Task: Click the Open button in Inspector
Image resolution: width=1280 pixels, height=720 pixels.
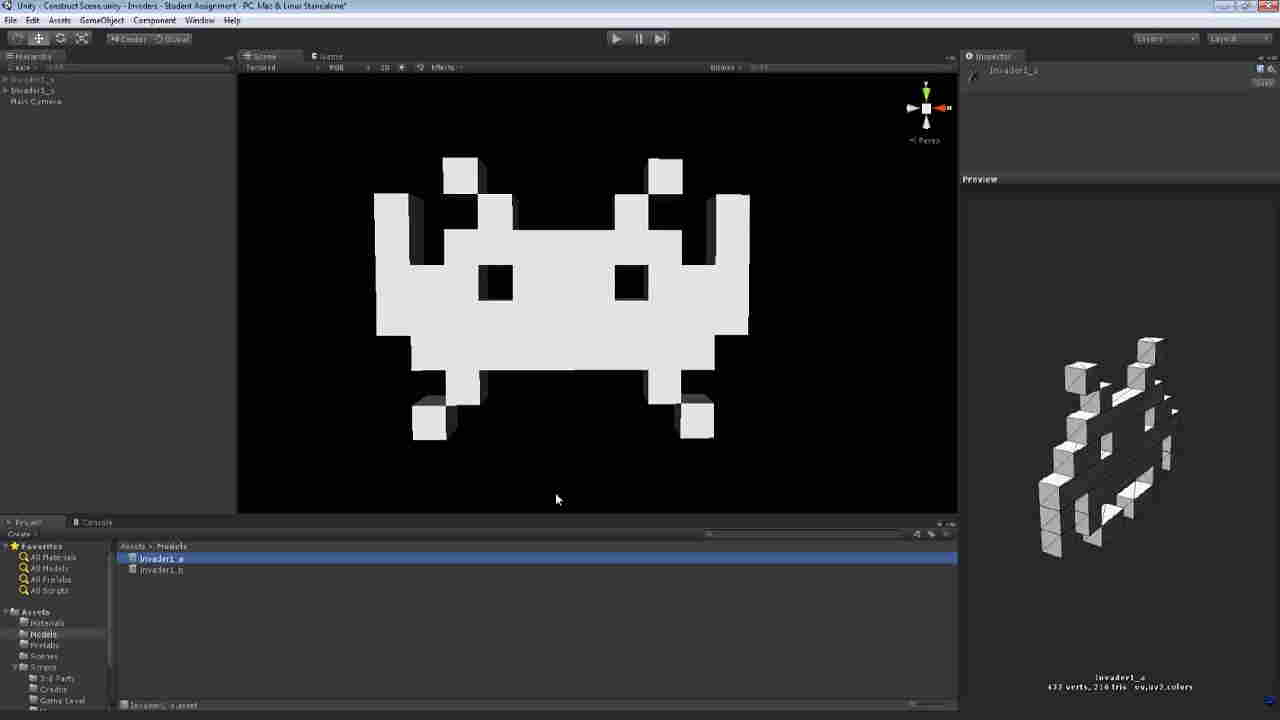Action: coord(1263,83)
